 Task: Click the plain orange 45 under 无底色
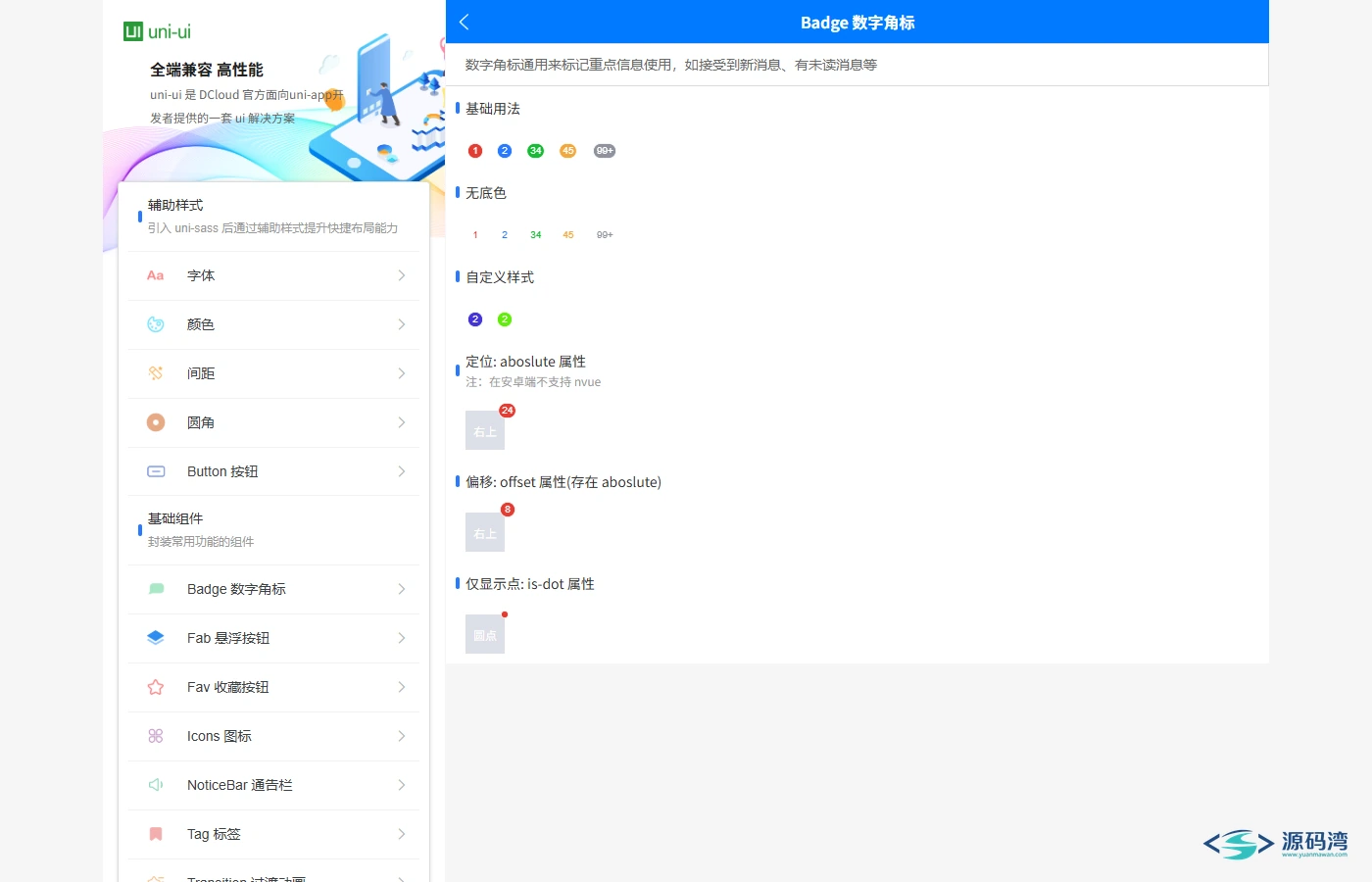568,235
